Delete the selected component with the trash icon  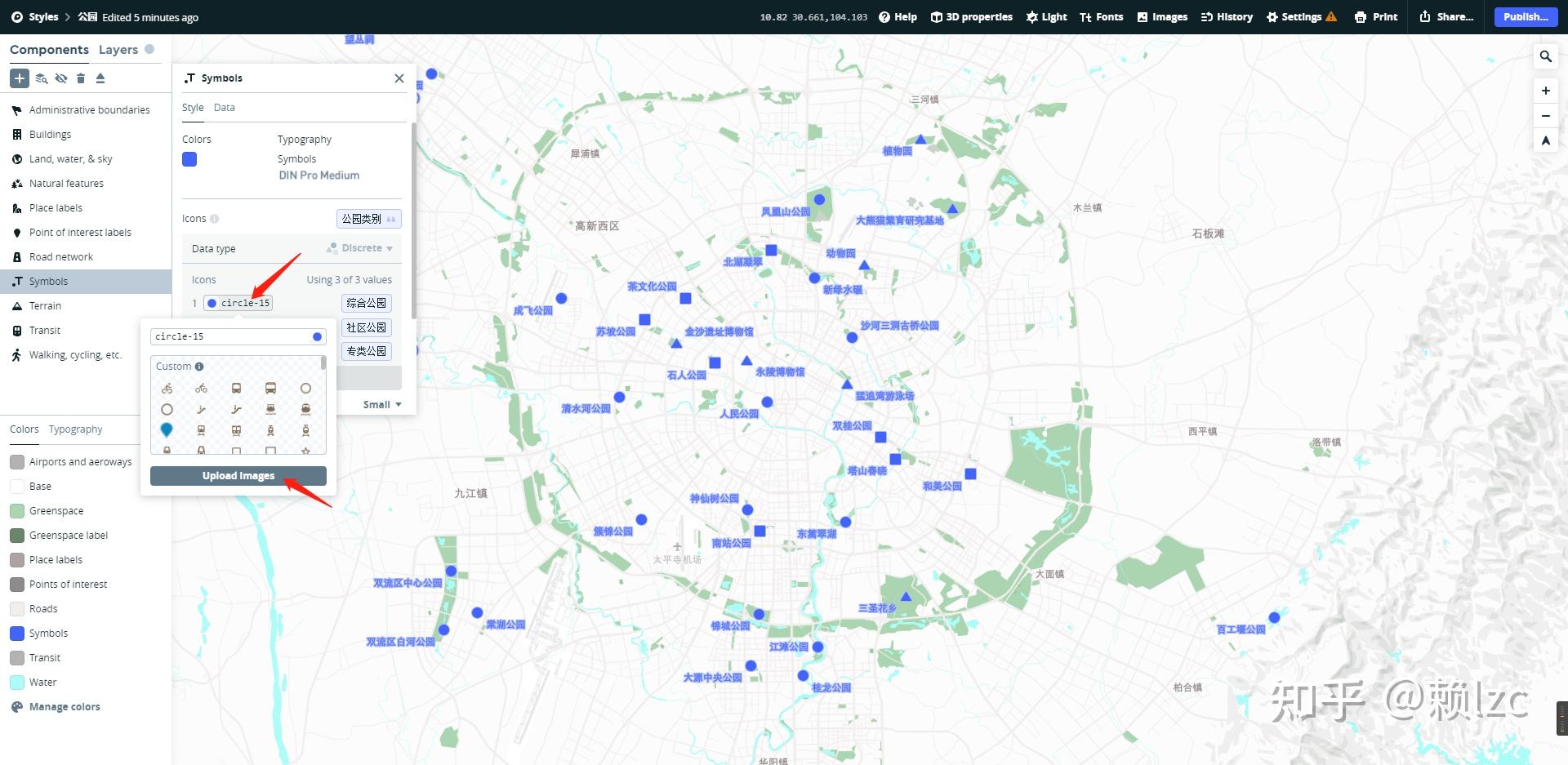[81, 78]
